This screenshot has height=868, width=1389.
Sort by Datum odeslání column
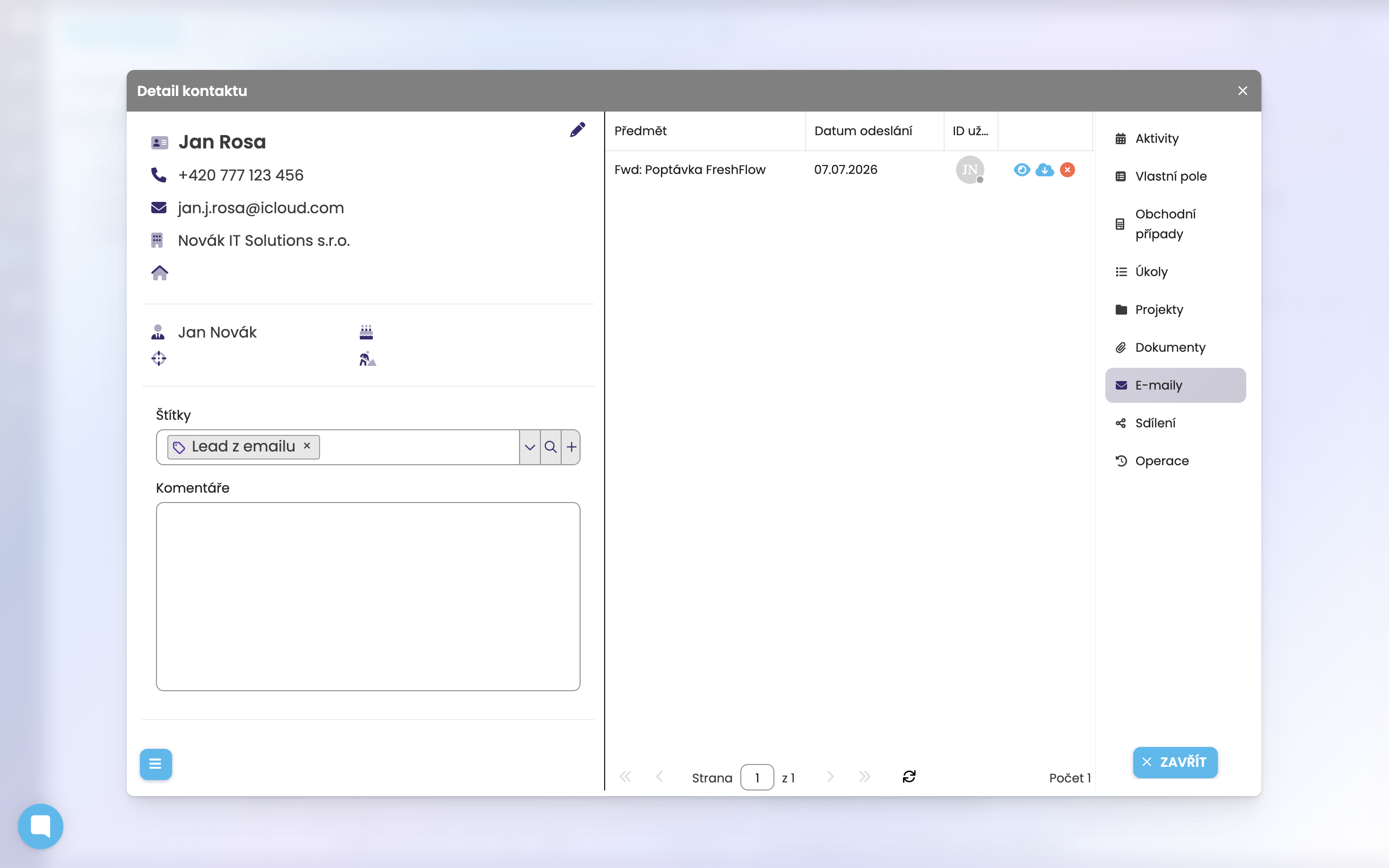(x=863, y=131)
